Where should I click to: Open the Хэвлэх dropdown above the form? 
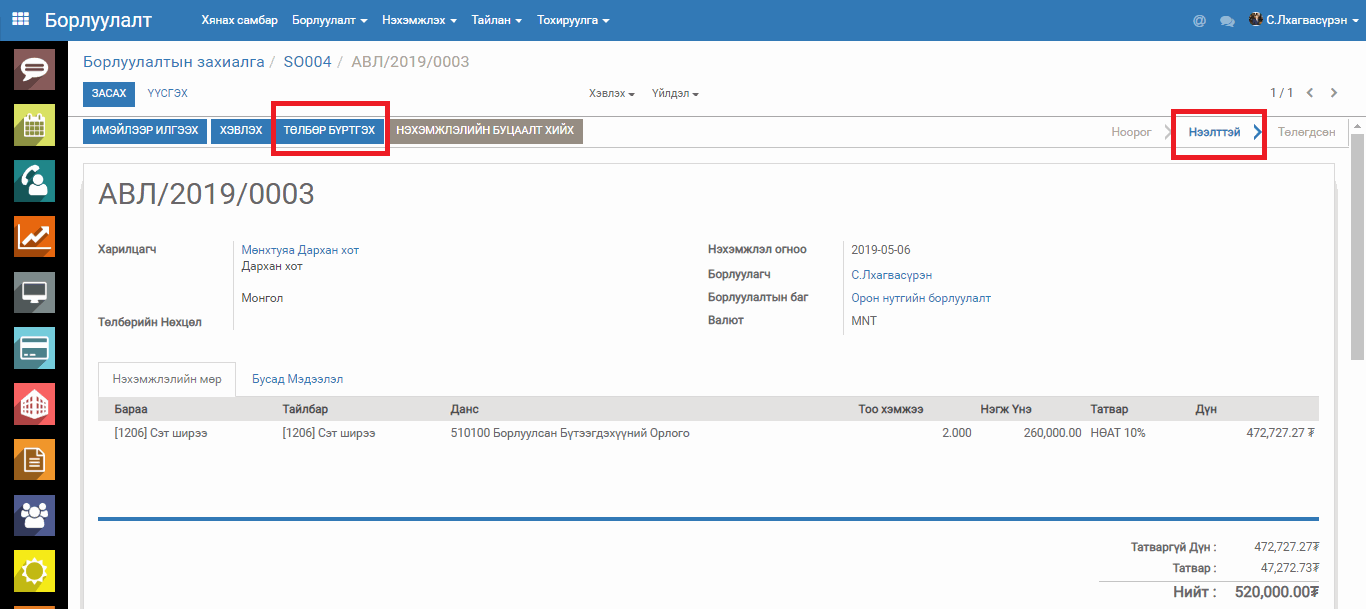(x=612, y=93)
